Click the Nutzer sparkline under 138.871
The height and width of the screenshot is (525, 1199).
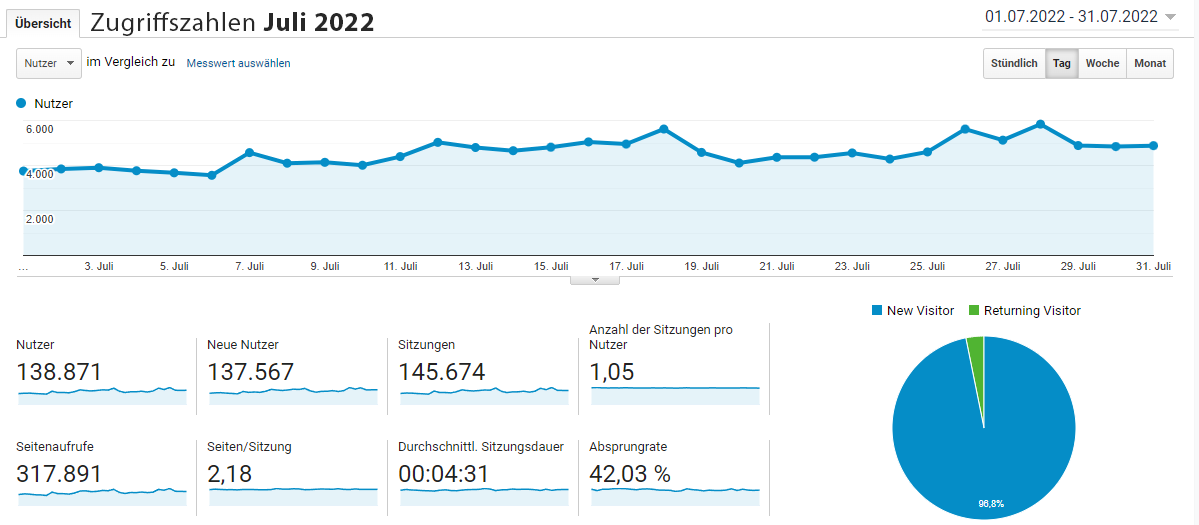coord(102,393)
